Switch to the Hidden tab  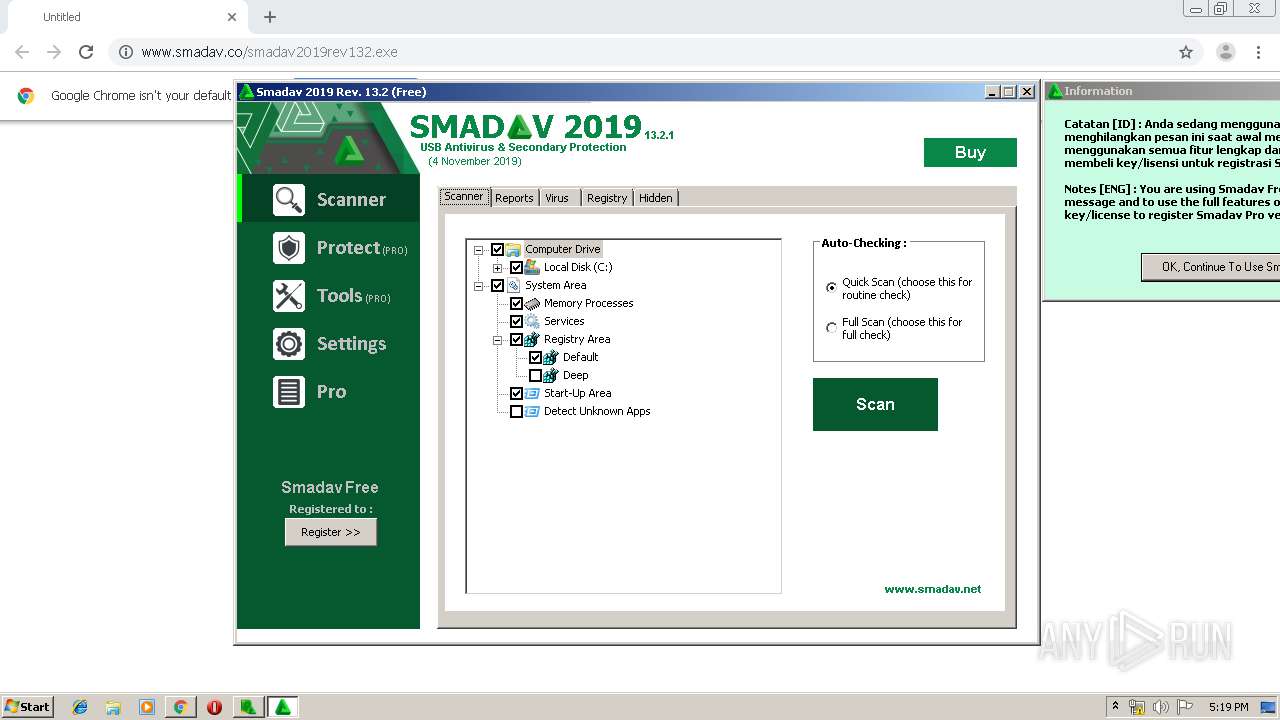[x=656, y=198]
